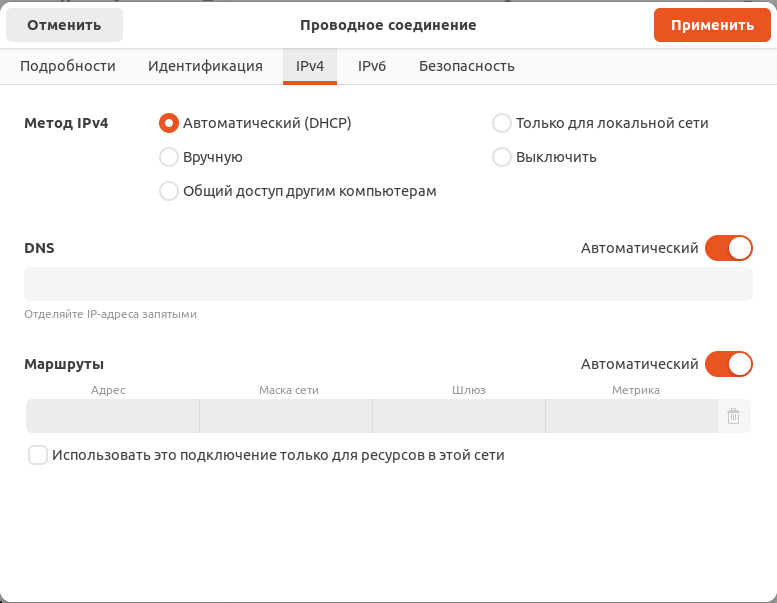Open the Безопасность tab
This screenshot has height=603, width=777.
tap(467, 66)
